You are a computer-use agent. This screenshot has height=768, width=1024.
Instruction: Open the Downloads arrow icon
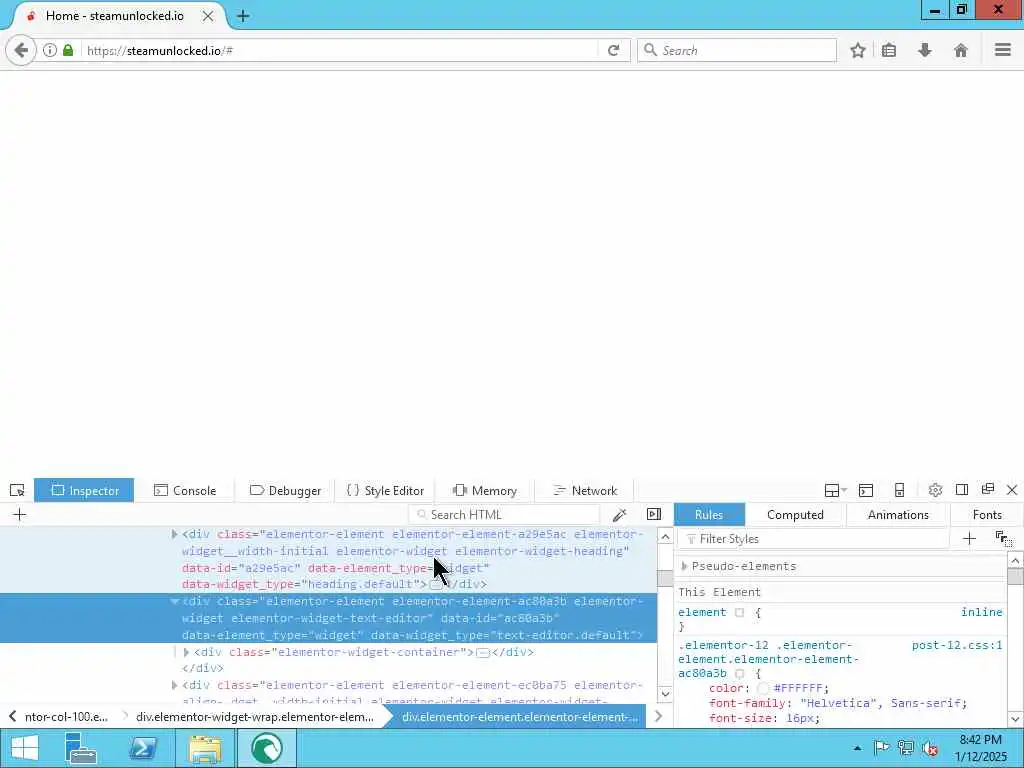coord(925,50)
